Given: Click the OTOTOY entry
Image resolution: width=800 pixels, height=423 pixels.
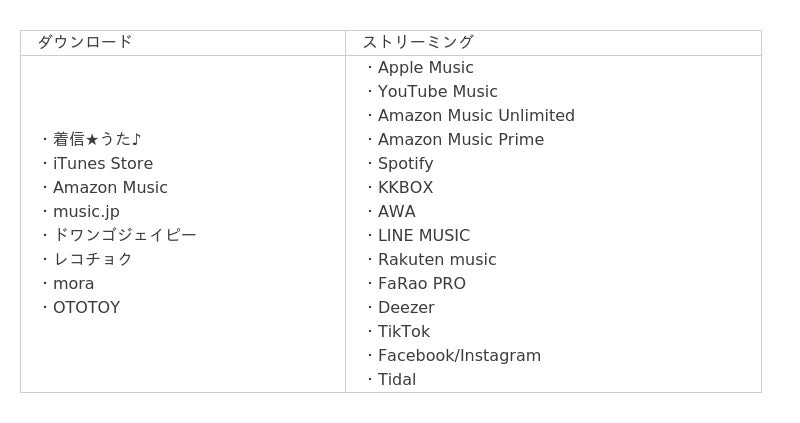Looking at the screenshot, I should click(x=87, y=308).
